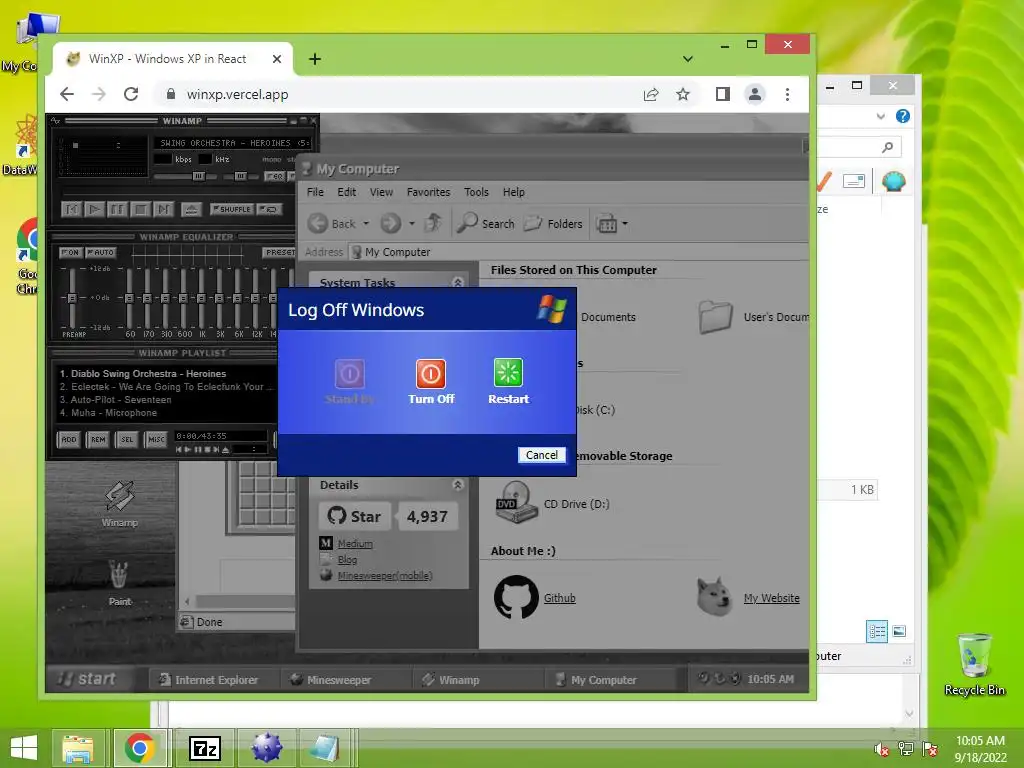Select playlist track Diablo Swing Orchestra - Heroines
1024x768 pixels.
(x=142, y=374)
